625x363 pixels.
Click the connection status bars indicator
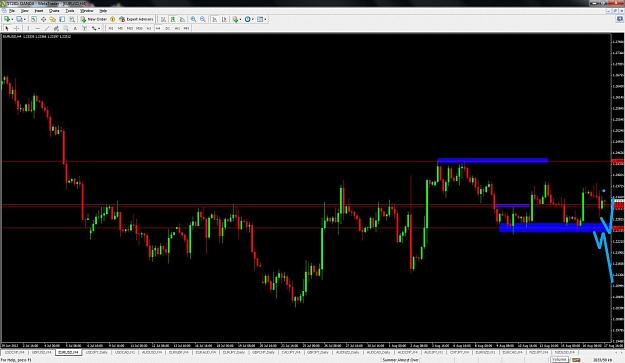(576, 360)
